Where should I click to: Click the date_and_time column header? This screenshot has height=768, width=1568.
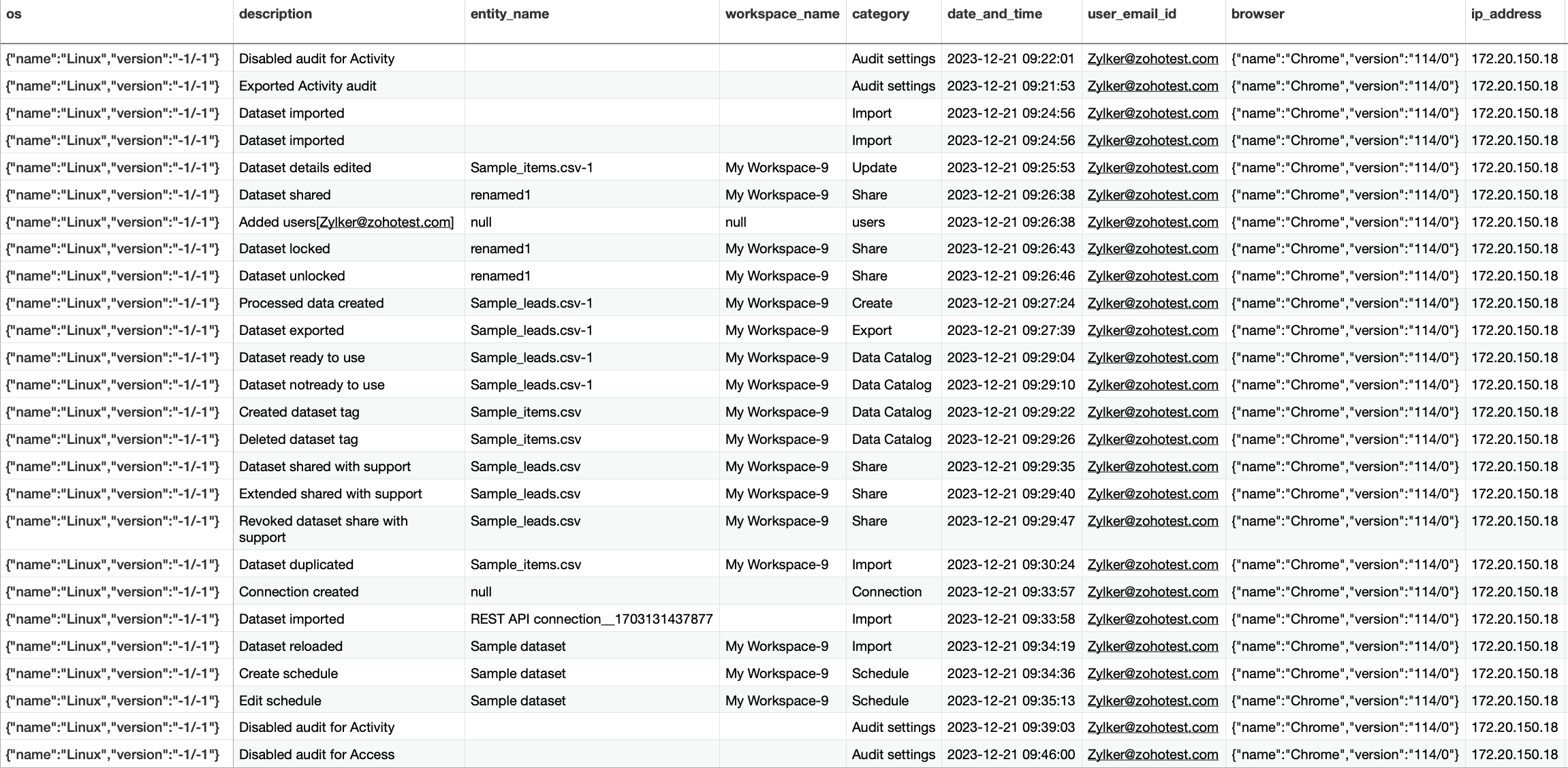point(994,14)
